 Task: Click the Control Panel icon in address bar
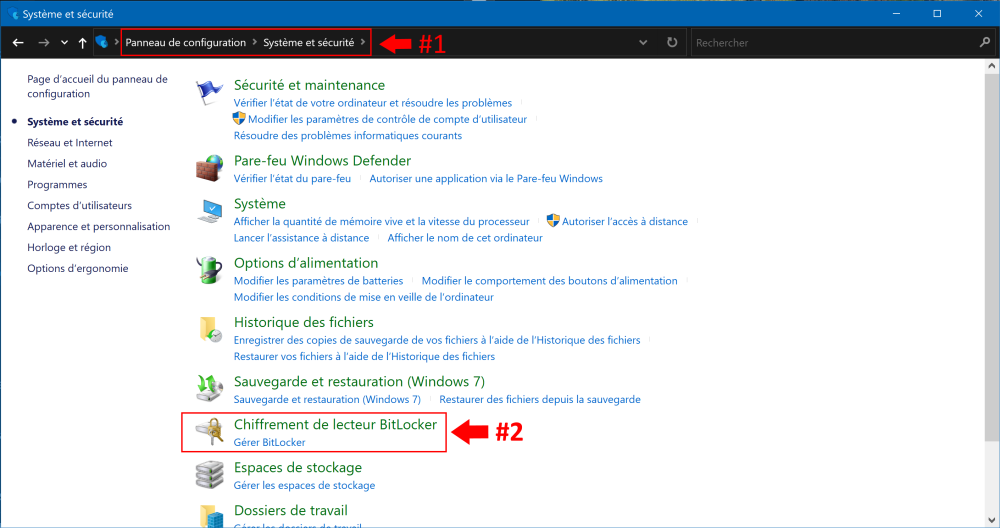pos(101,42)
